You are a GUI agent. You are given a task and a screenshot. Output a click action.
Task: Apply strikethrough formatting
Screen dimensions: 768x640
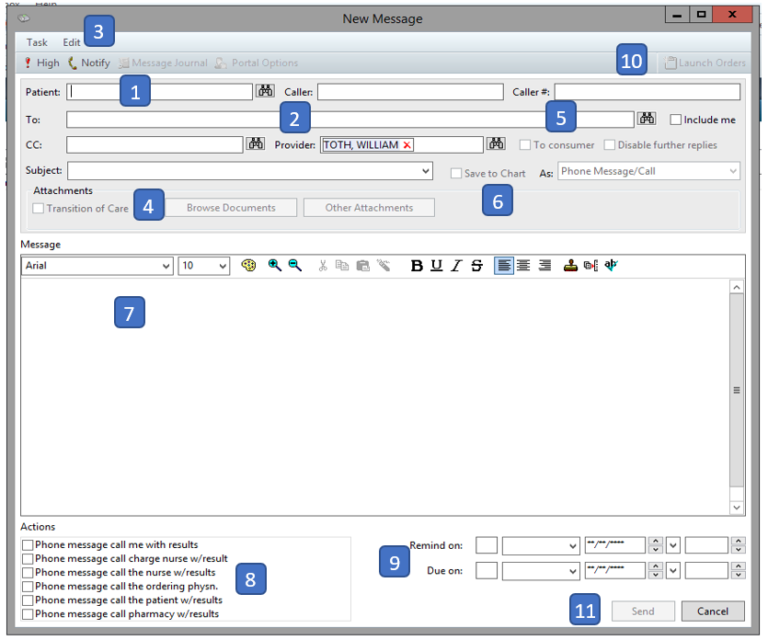[x=476, y=266]
